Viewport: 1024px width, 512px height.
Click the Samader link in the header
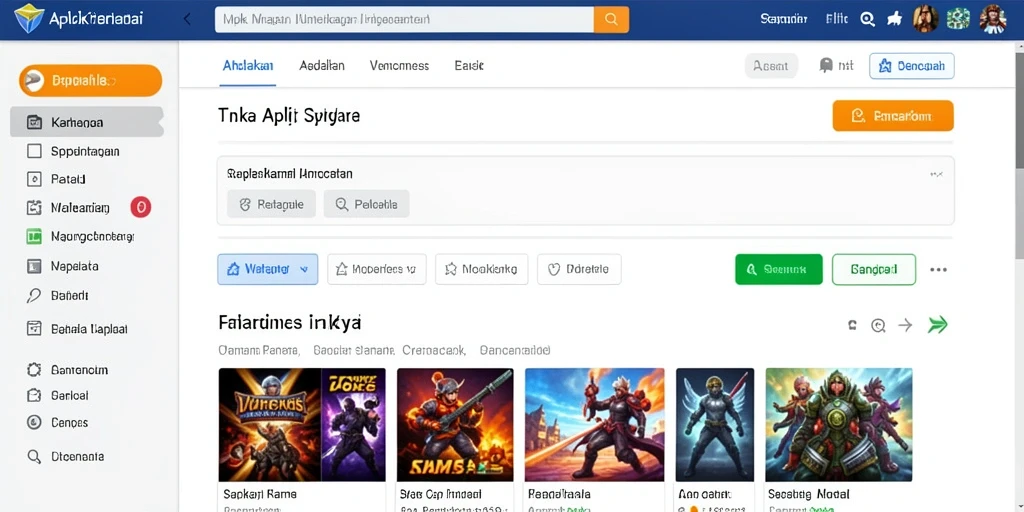[784, 20]
